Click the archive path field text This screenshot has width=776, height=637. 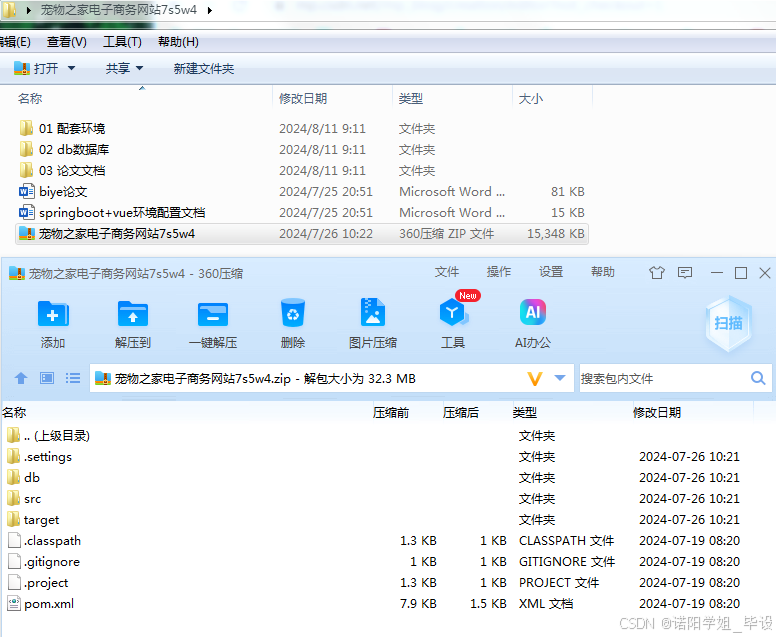coord(265,379)
